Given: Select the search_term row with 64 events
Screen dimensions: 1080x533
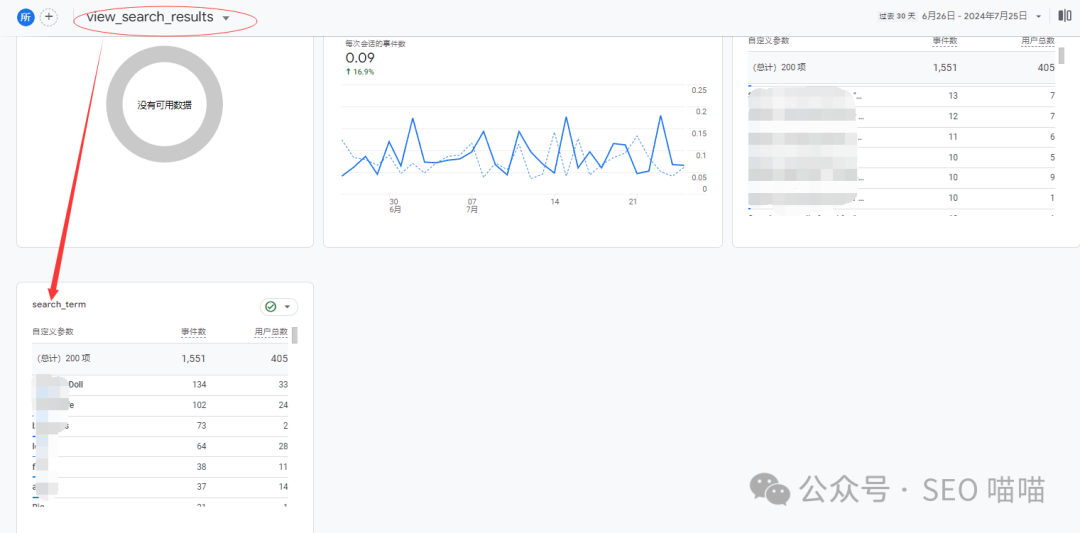Looking at the screenshot, I should 160,447.
